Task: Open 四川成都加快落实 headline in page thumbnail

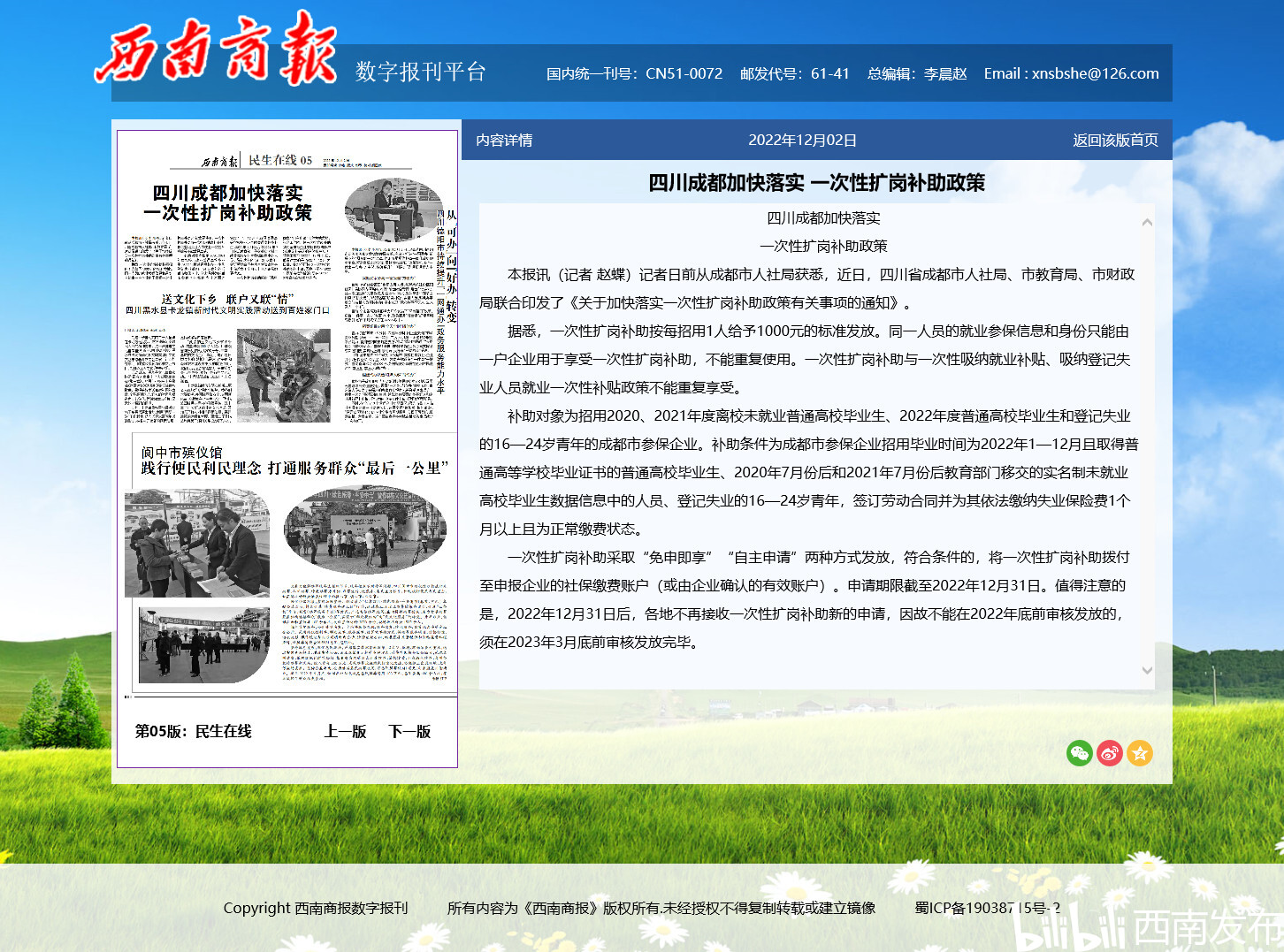Action: pos(228,202)
